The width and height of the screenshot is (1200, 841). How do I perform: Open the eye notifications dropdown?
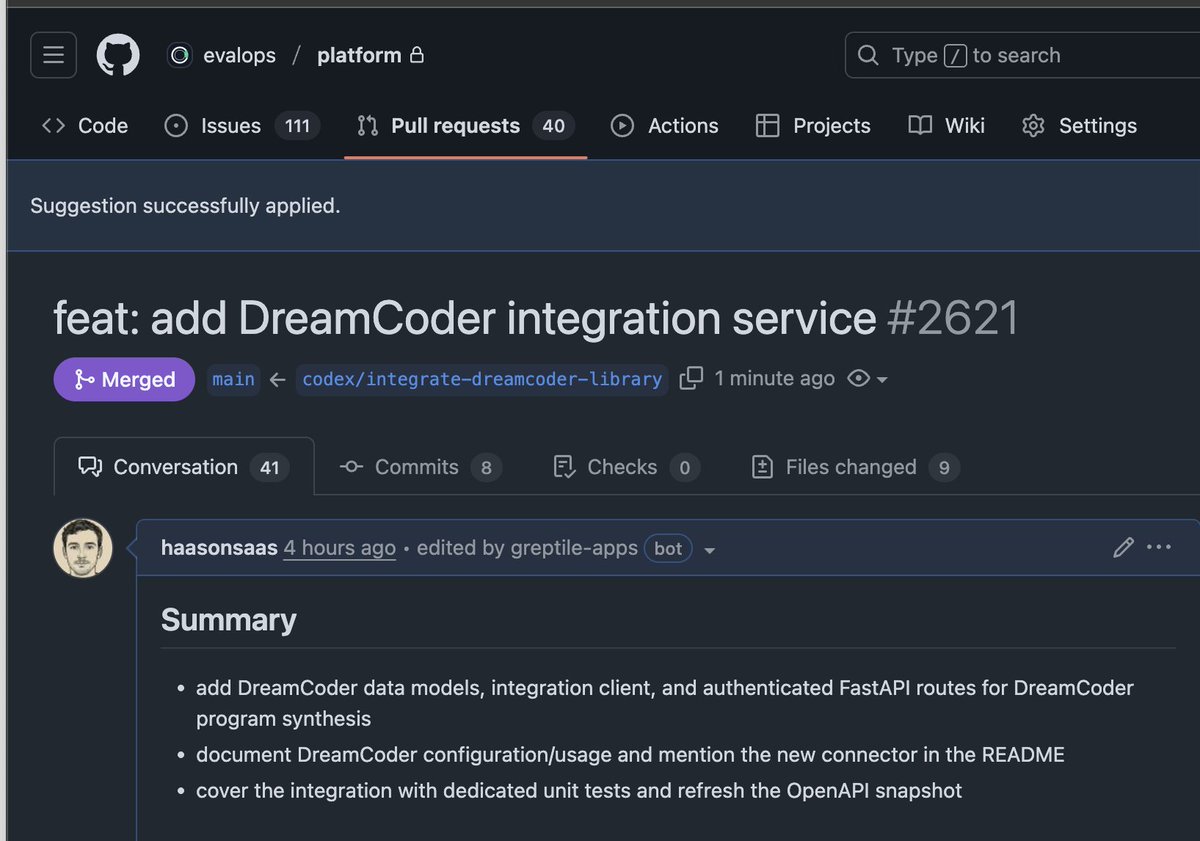tap(868, 379)
